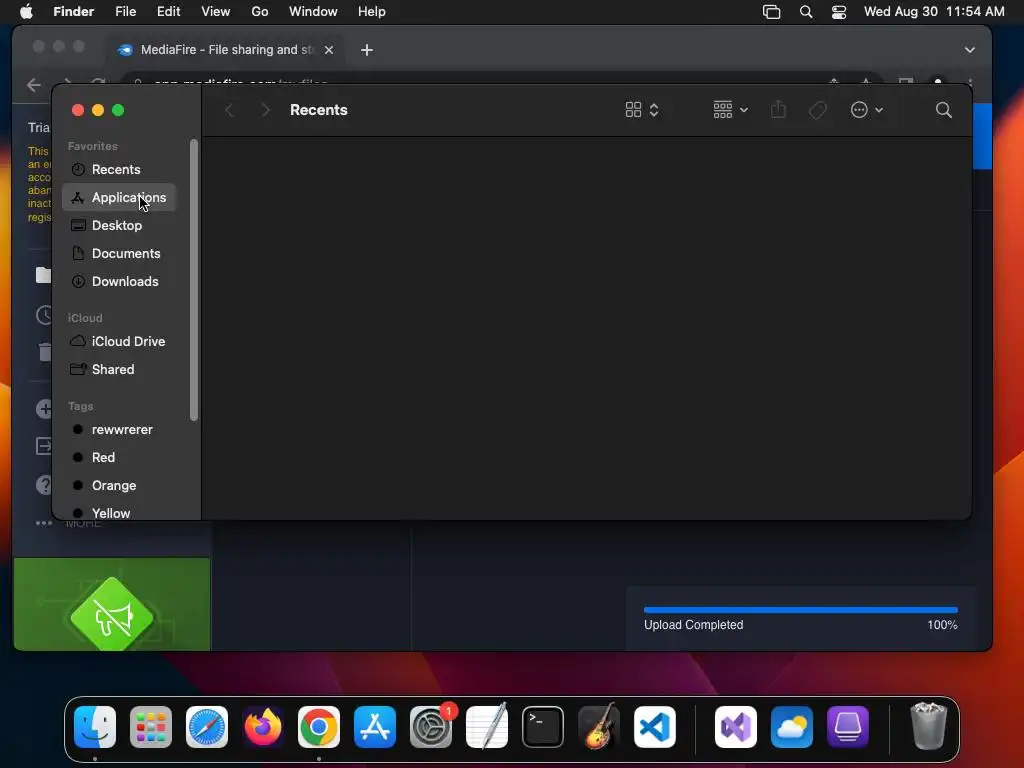Viewport: 1024px width, 768px height.
Task: Click the date and time clock
Action: (x=934, y=12)
